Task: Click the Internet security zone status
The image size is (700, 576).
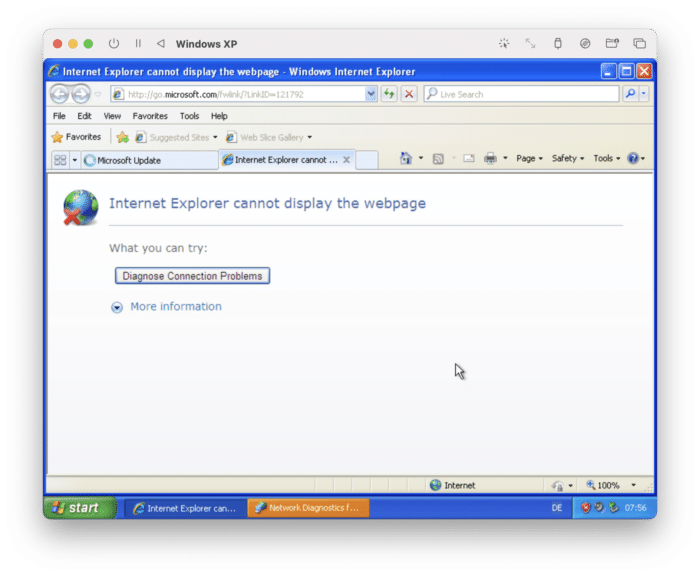Action: pos(453,485)
